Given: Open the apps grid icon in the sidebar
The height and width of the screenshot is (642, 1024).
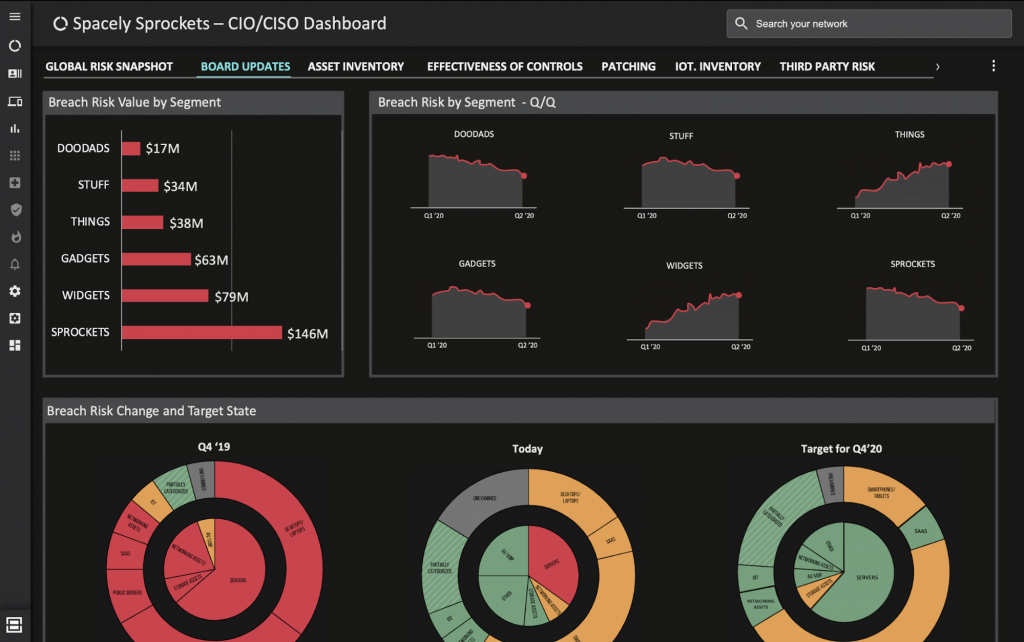Looking at the screenshot, I should point(14,155).
